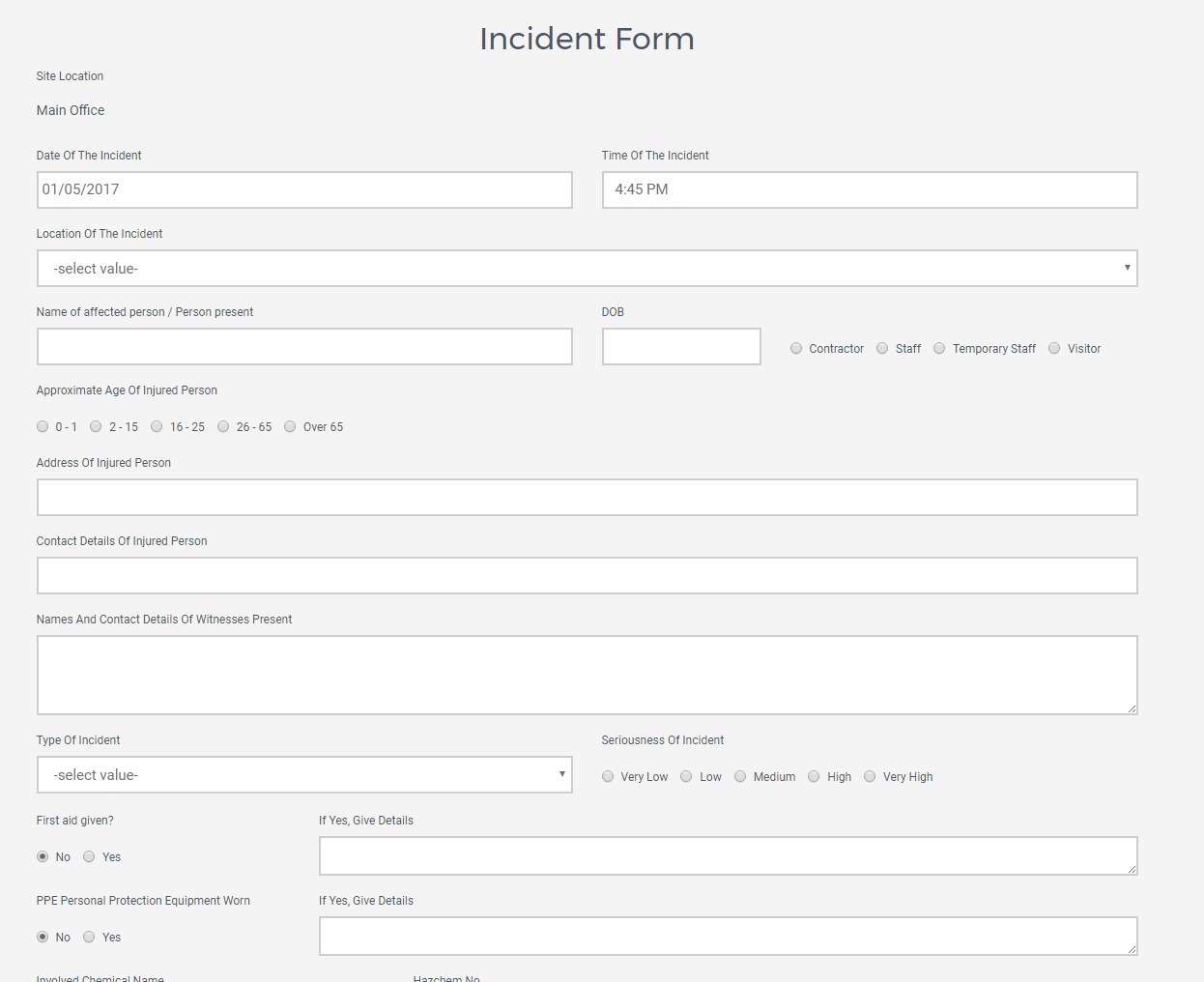Click the Date Of The Incident field
This screenshot has height=982, width=1204.
click(304, 190)
